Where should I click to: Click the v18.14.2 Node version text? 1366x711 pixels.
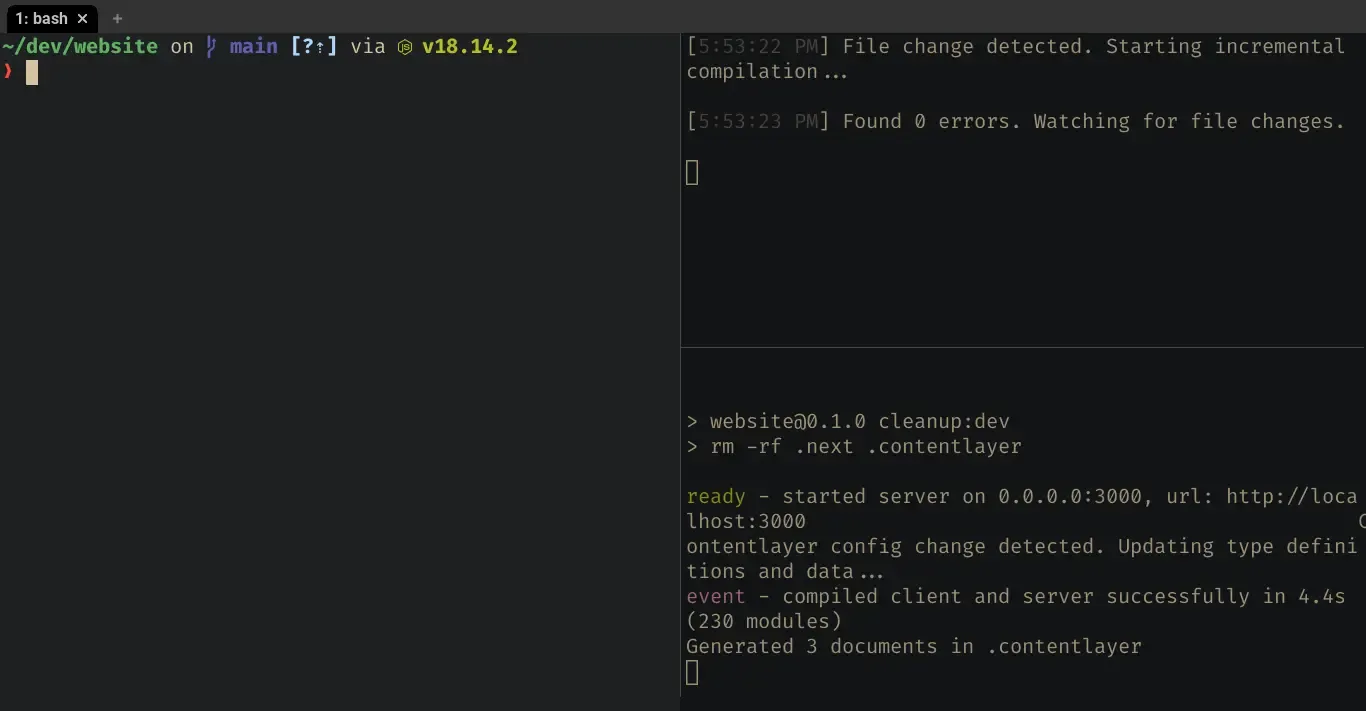[x=469, y=46]
